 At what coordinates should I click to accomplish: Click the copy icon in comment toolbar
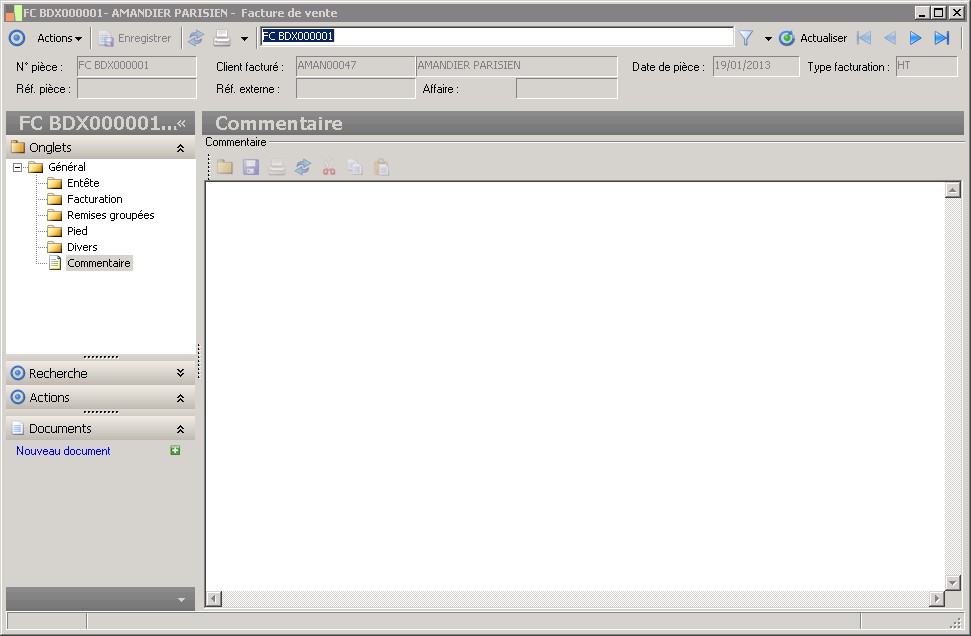pos(355,167)
